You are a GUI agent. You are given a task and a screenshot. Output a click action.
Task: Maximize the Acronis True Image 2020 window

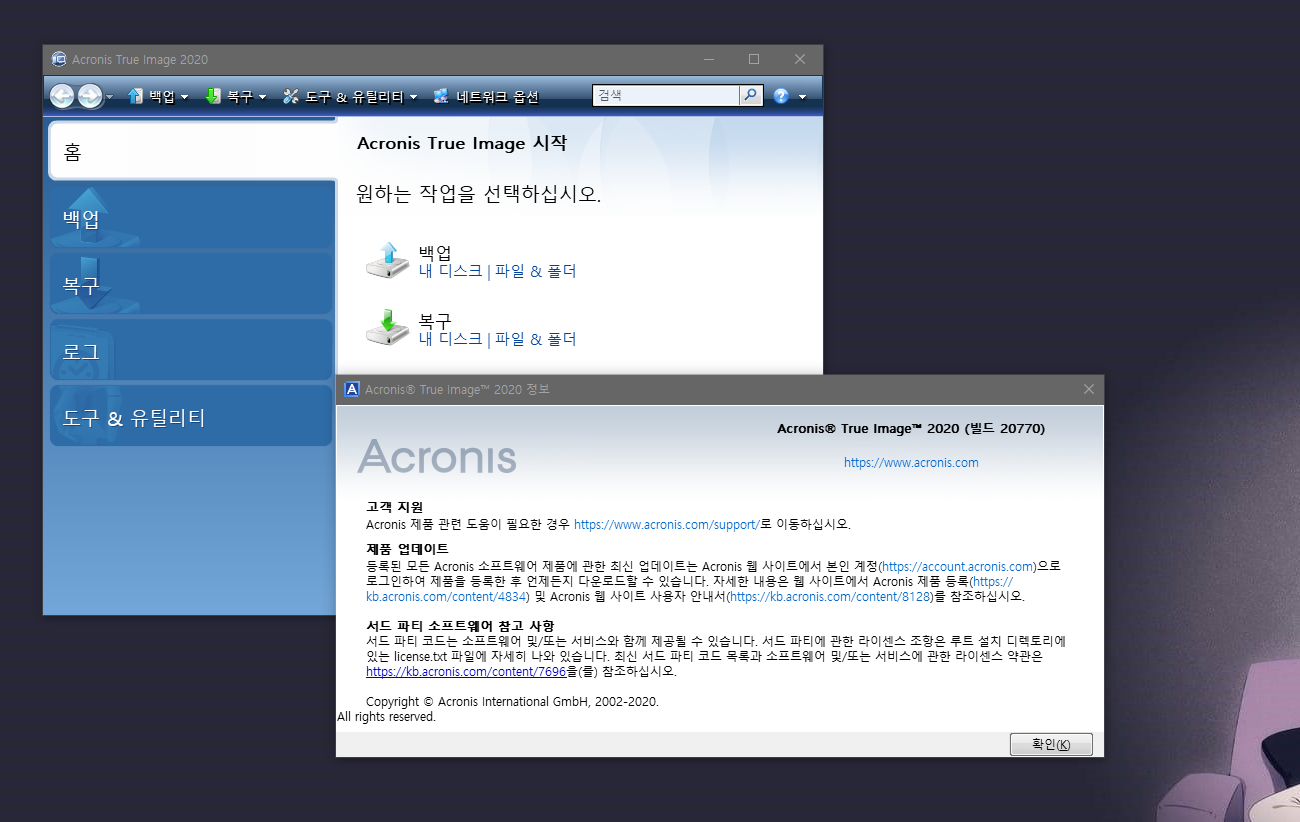(754, 59)
